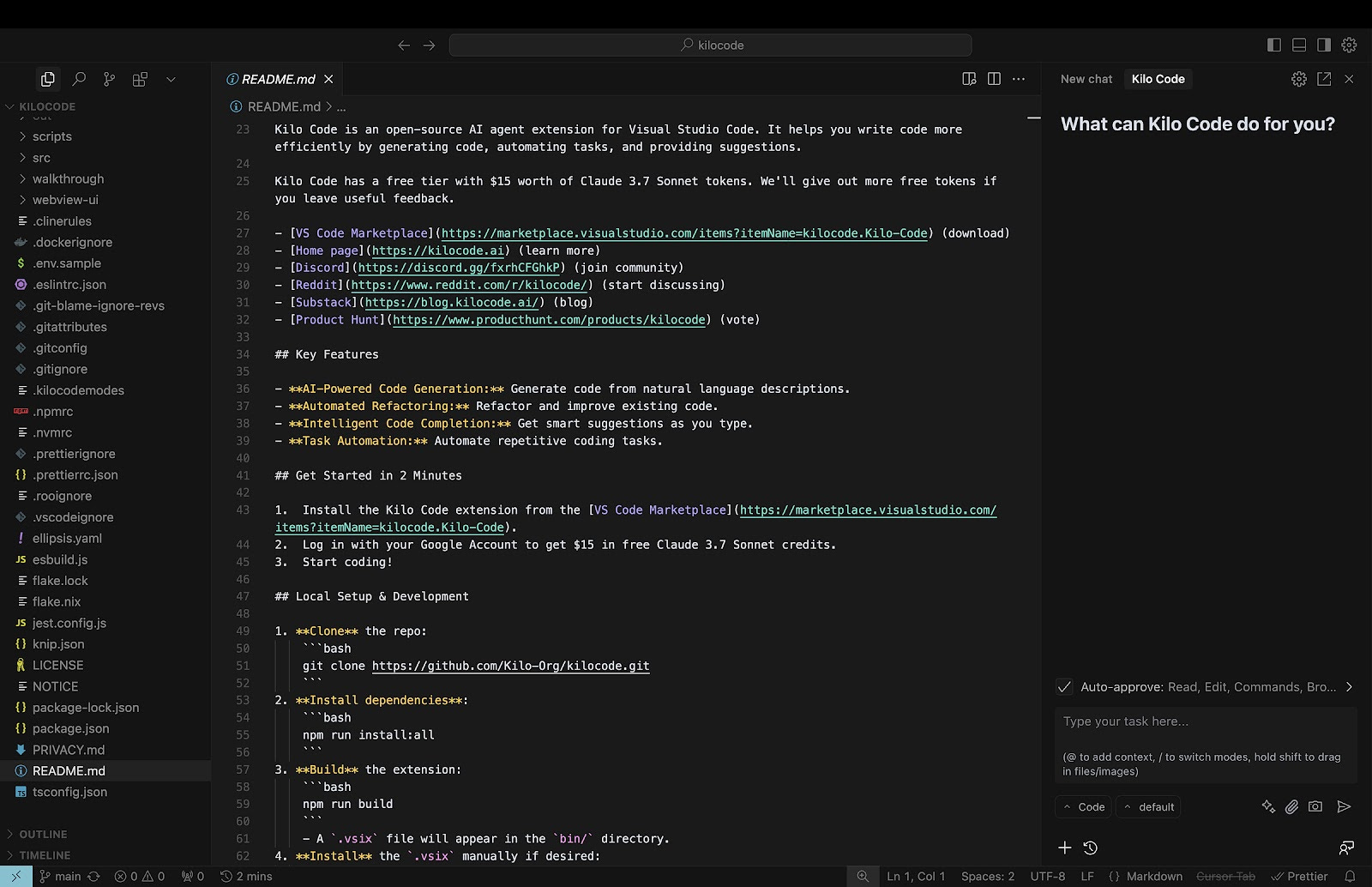
Task: Toggle bottom panel layout icon
Action: (x=1299, y=45)
